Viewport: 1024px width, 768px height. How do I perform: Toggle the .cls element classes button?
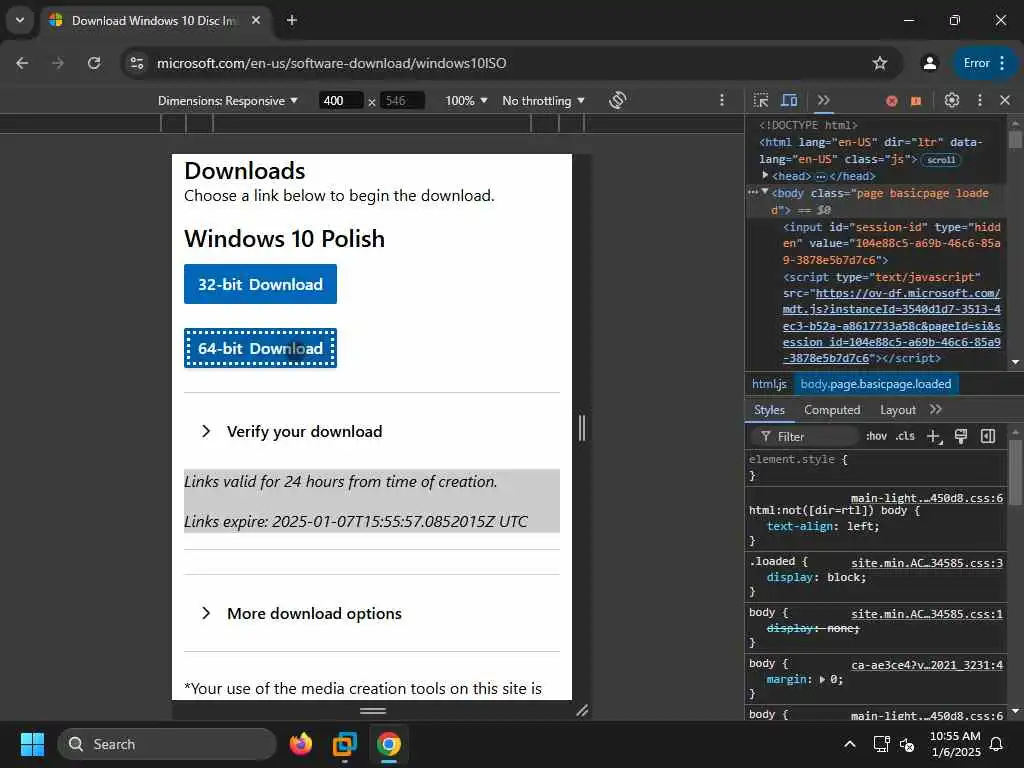905,436
